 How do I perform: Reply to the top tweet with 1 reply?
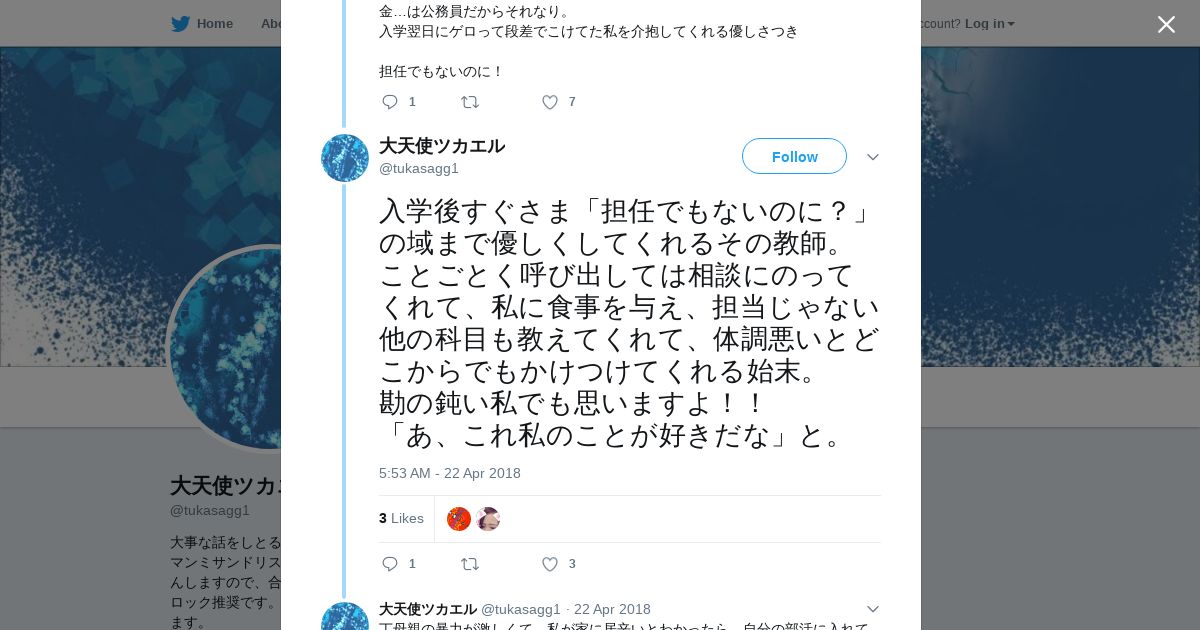click(x=390, y=102)
